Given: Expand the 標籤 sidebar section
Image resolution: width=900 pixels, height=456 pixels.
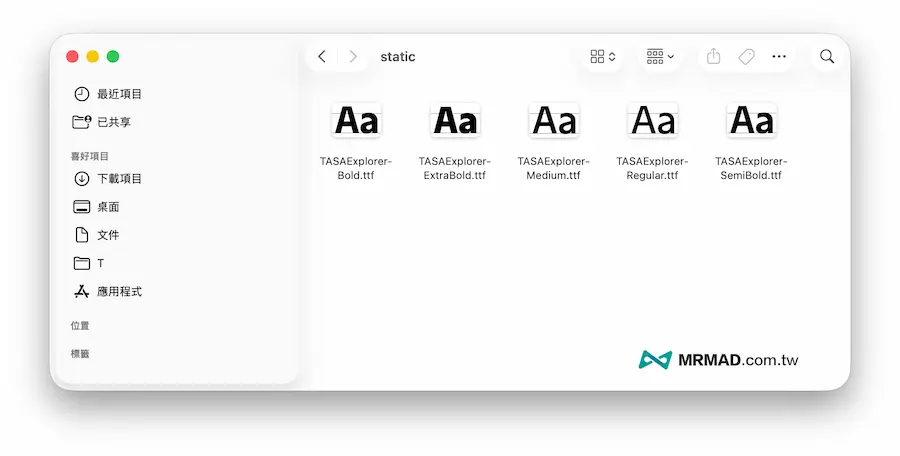Looking at the screenshot, I should coord(80,354).
